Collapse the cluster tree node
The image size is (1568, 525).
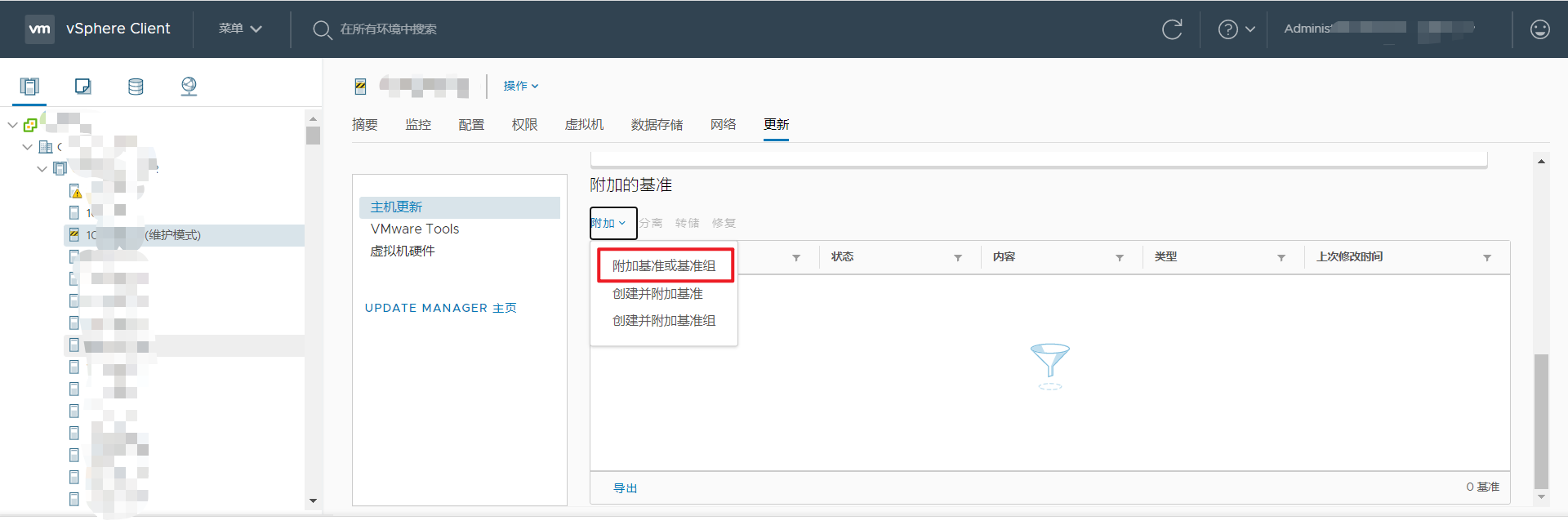tap(42, 169)
